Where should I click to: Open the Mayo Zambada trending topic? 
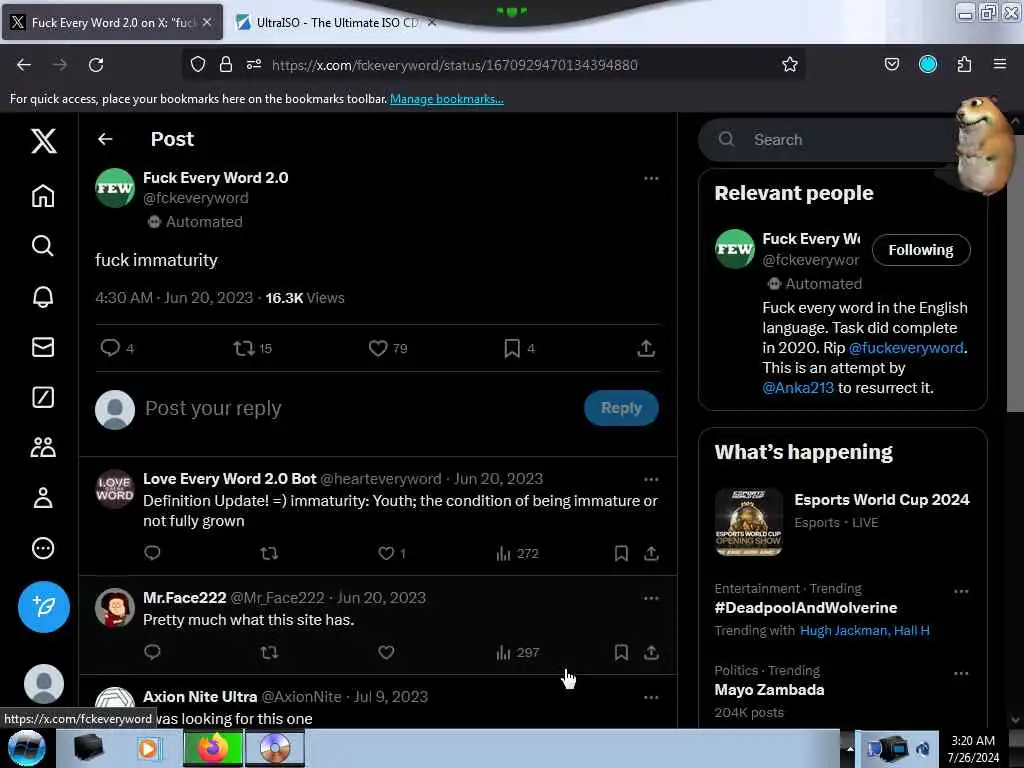pos(769,690)
